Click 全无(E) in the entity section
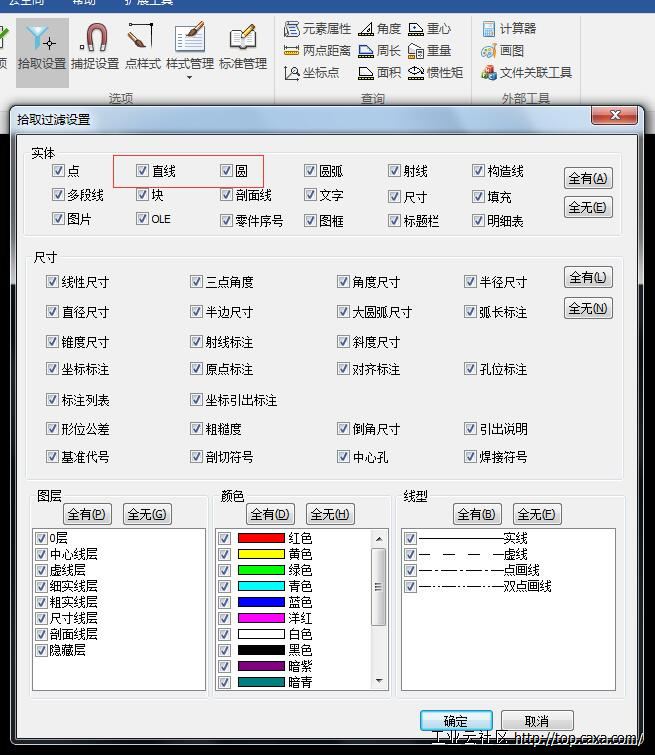This screenshot has height=755, width=655. (587, 207)
